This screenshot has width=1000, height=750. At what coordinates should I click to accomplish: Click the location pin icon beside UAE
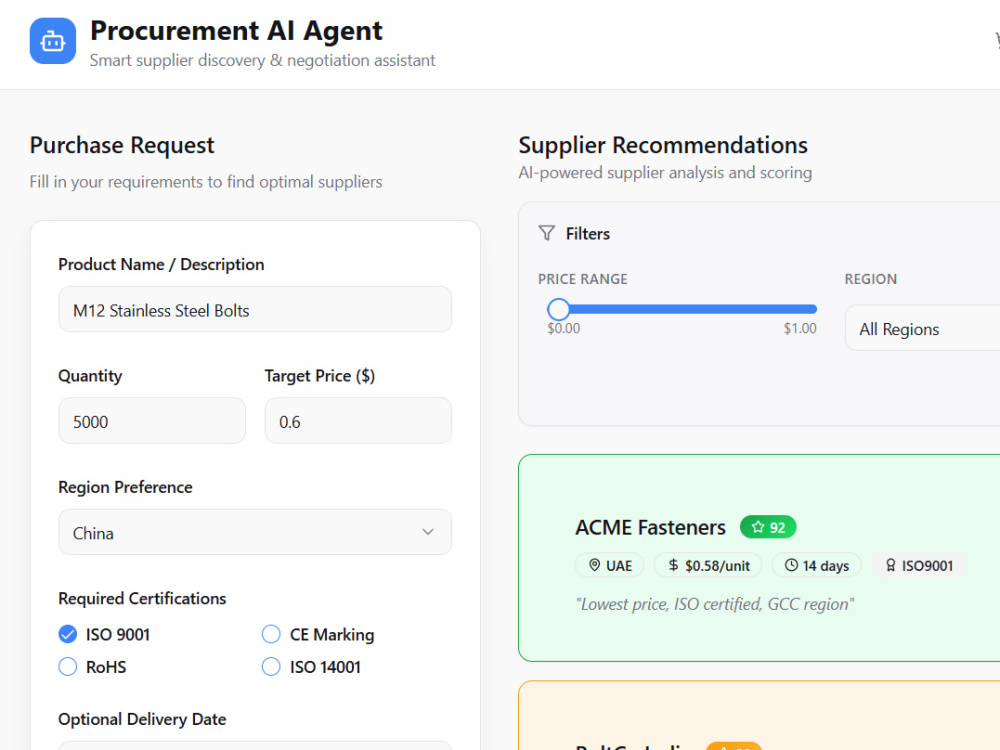point(594,565)
